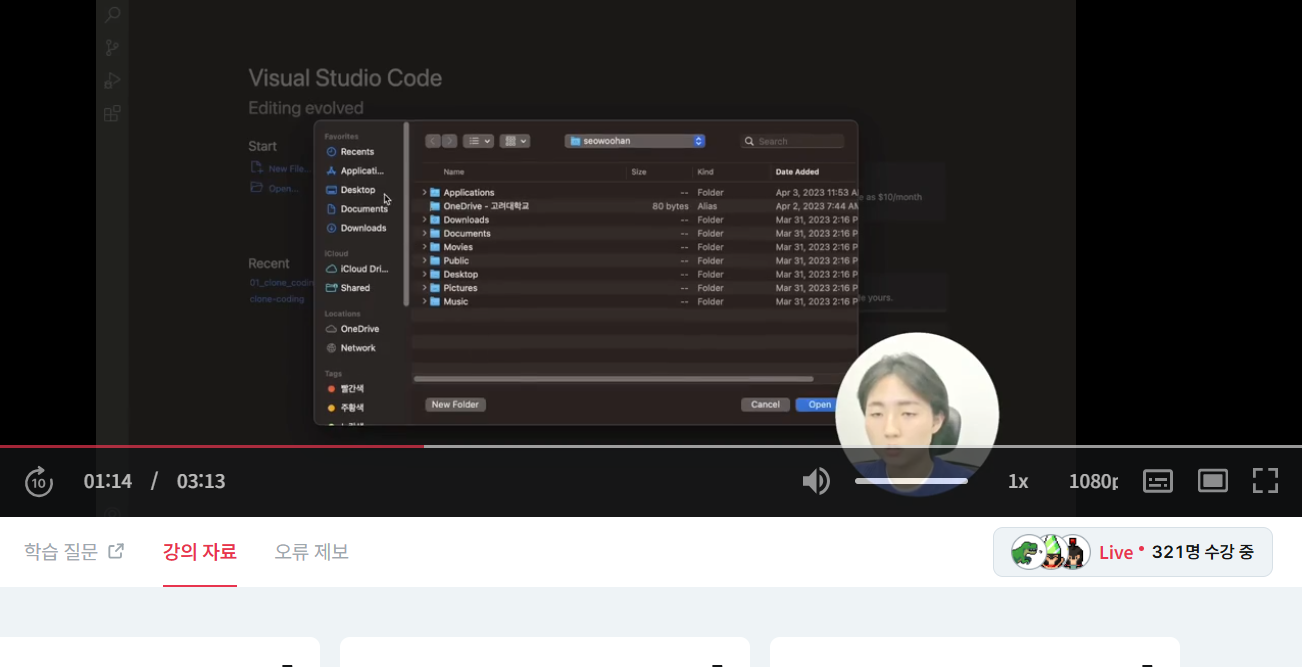Go forward with file dialog forward arrow

(x=450, y=141)
